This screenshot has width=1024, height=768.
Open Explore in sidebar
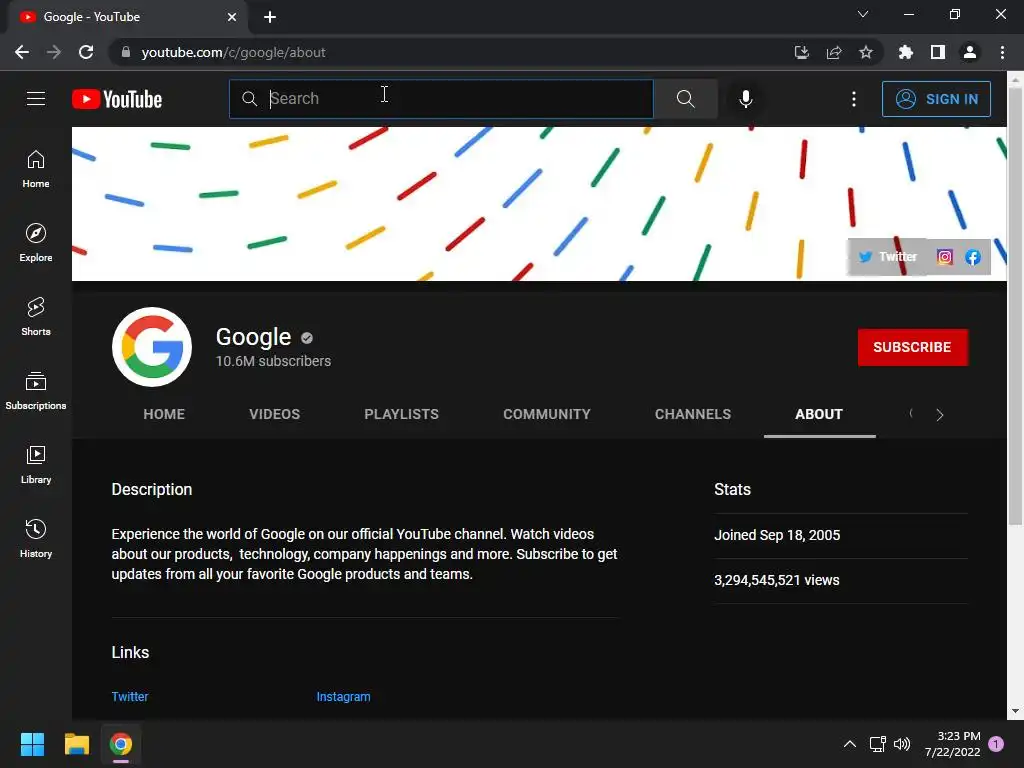36,243
